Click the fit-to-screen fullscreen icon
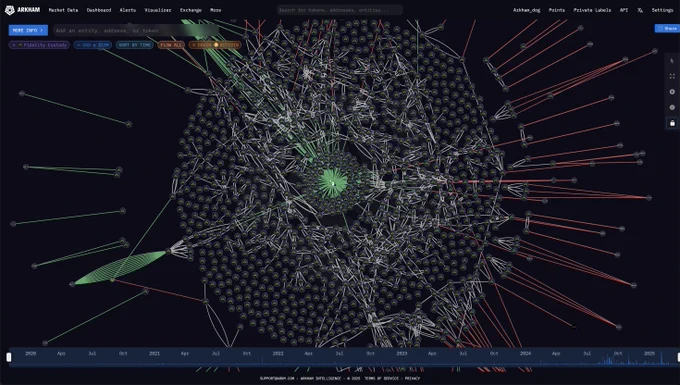Viewport: 680px width, 385px height. coord(672,76)
